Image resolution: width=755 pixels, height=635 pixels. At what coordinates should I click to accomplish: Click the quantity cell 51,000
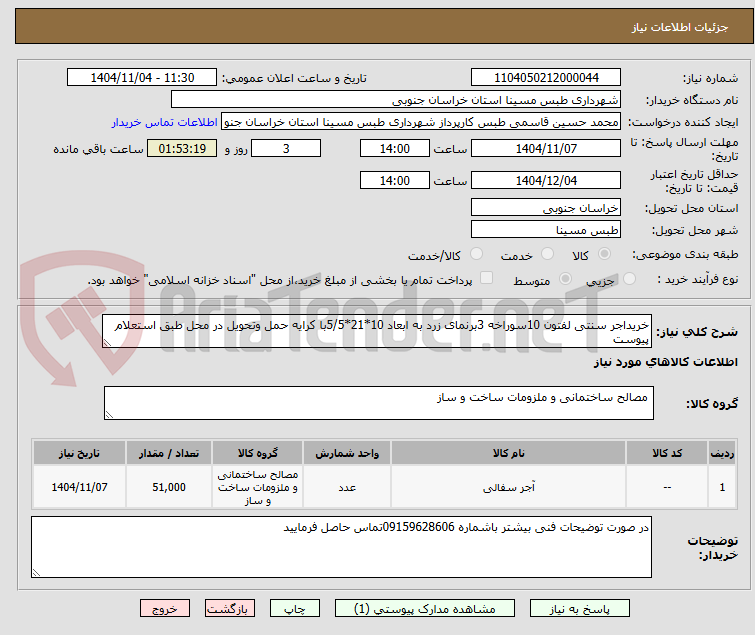pyautogui.click(x=169, y=487)
